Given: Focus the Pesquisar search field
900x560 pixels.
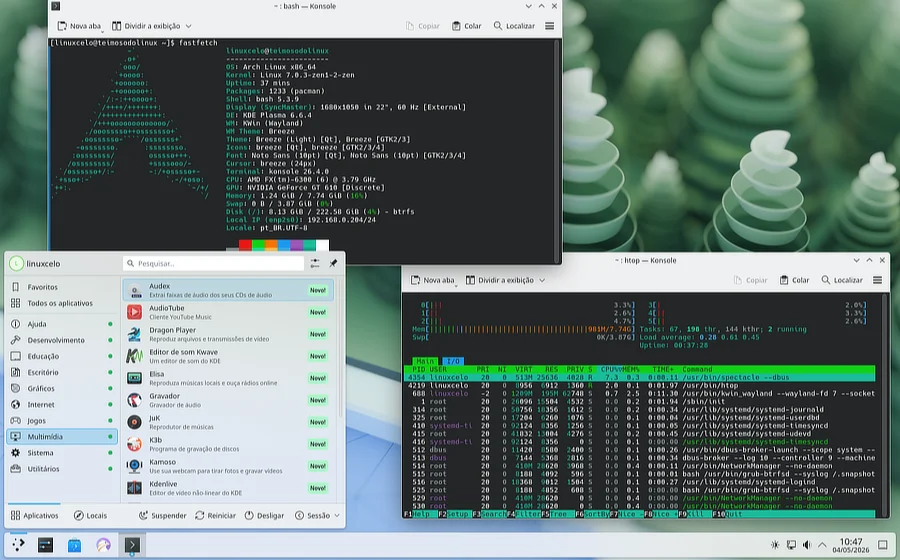Looking at the screenshot, I should (x=213, y=263).
